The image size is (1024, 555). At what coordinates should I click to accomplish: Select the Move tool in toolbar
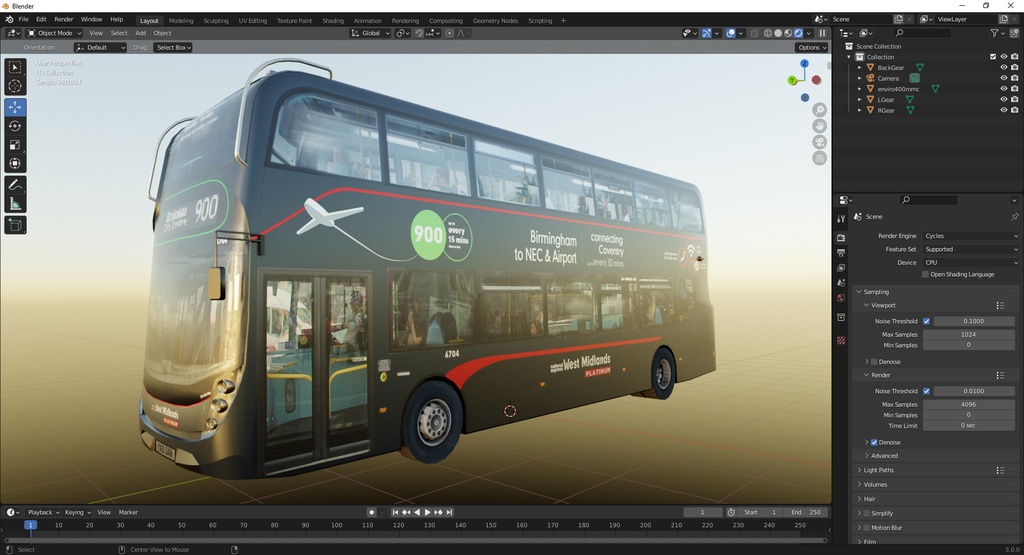point(15,107)
